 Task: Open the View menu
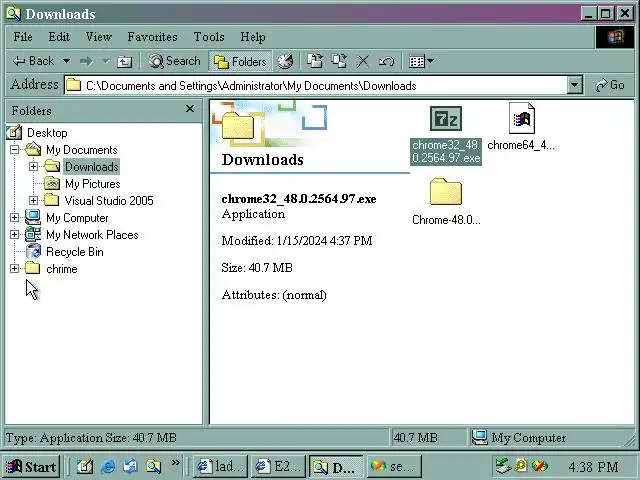pos(98,37)
